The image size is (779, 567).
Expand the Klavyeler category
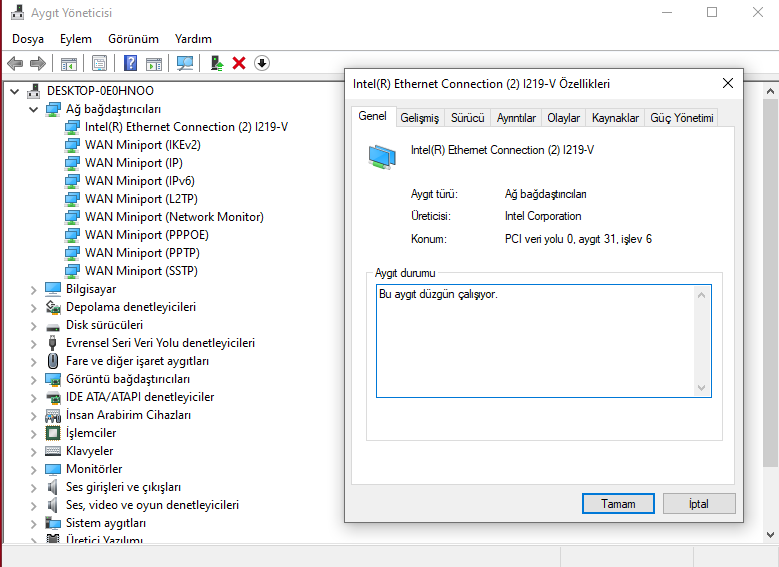pyautogui.click(x=33, y=452)
